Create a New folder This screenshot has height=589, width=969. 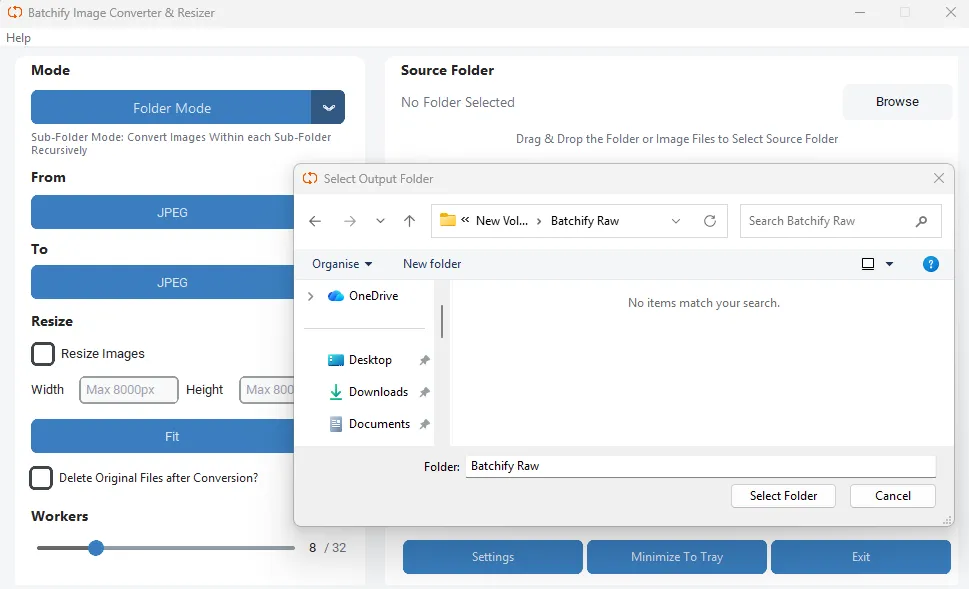click(431, 263)
